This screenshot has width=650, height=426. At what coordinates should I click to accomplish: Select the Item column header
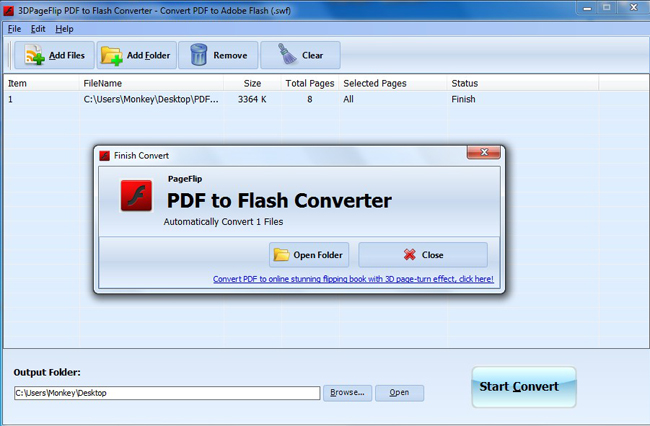coord(41,83)
